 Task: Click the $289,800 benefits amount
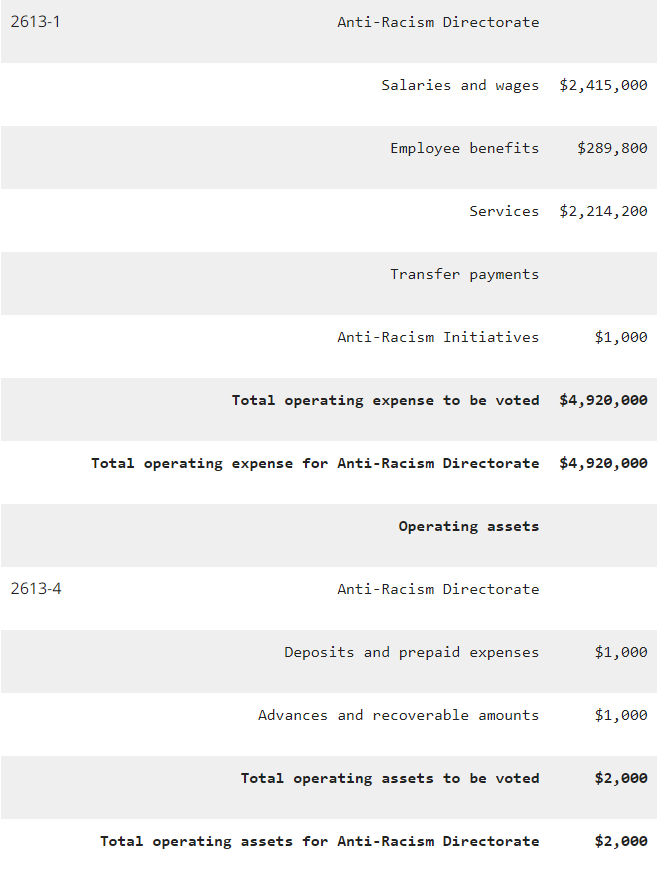[x=612, y=148]
